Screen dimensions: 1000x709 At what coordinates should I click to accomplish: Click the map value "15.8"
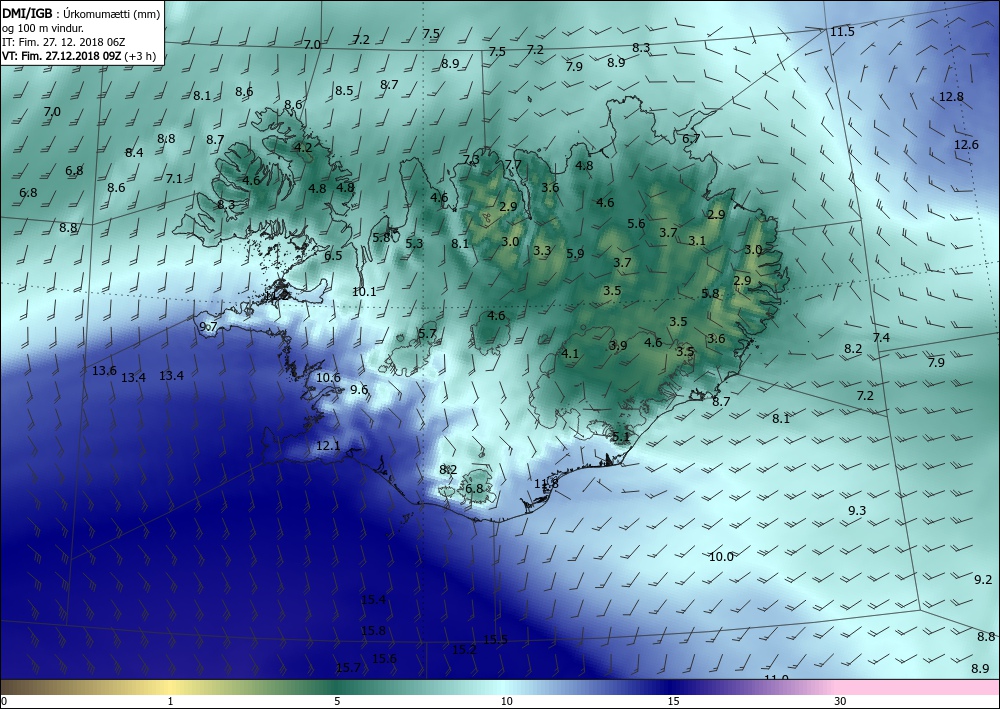(x=373, y=631)
